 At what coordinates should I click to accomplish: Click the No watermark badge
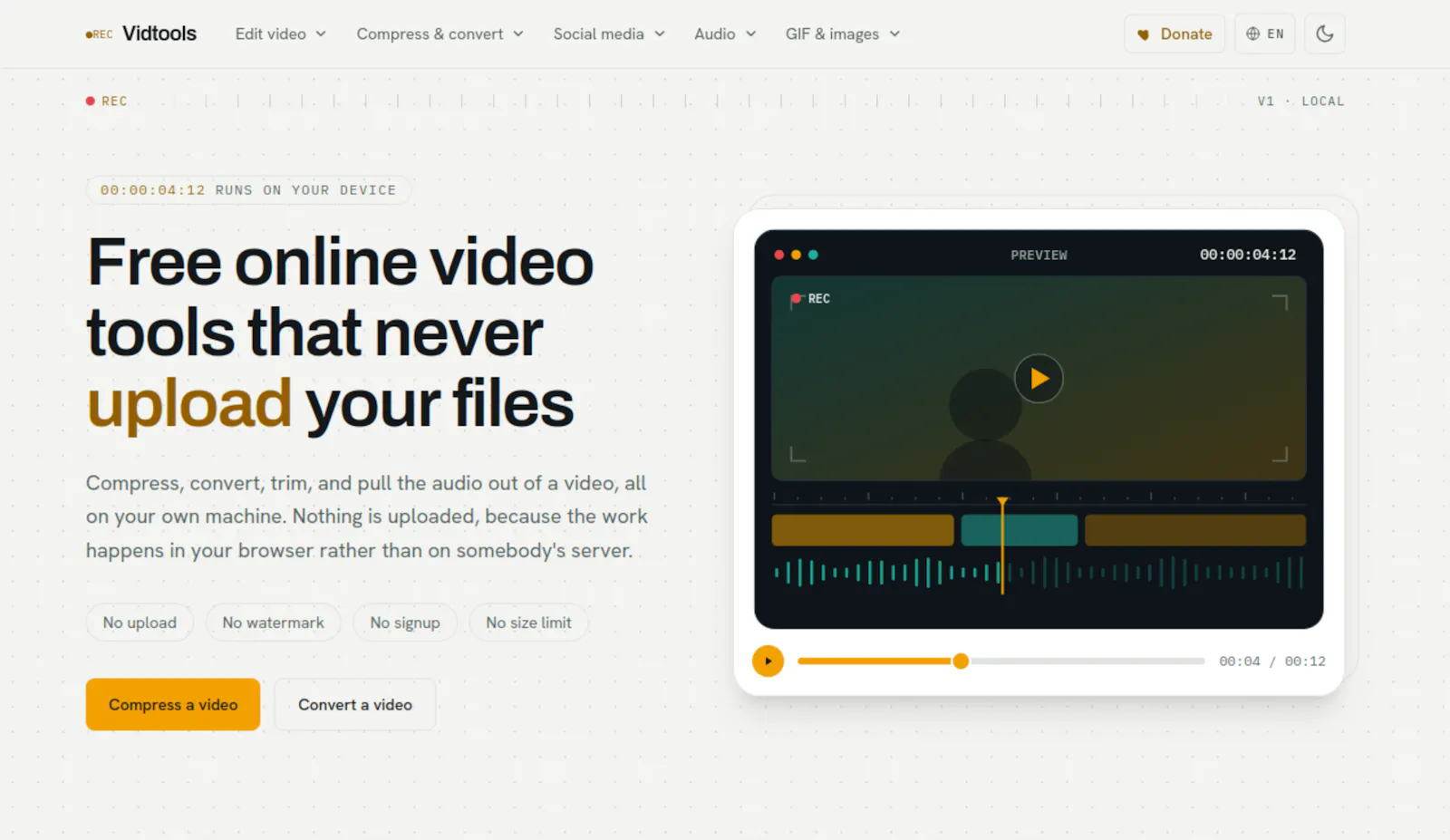[x=273, y=623]
